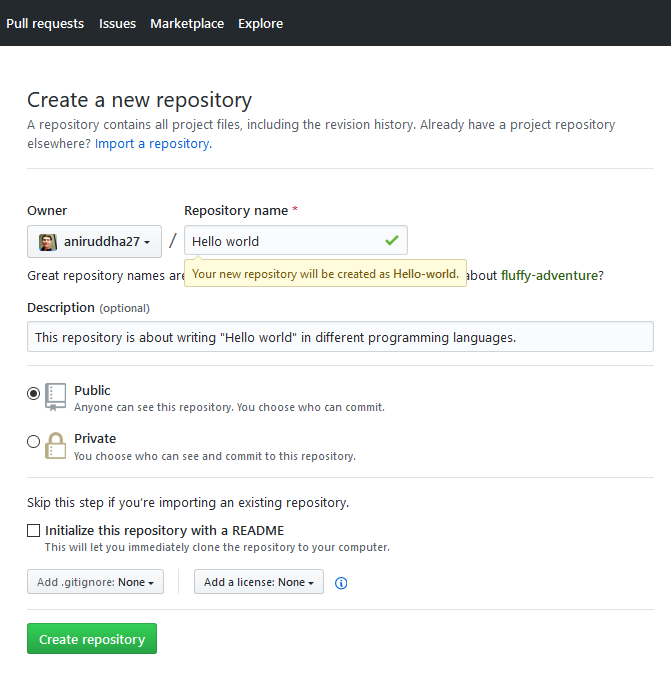Expand the Add .gitignore dropdown
The height and width of the screenshot is (688, 671).
[x=95, y=582]
